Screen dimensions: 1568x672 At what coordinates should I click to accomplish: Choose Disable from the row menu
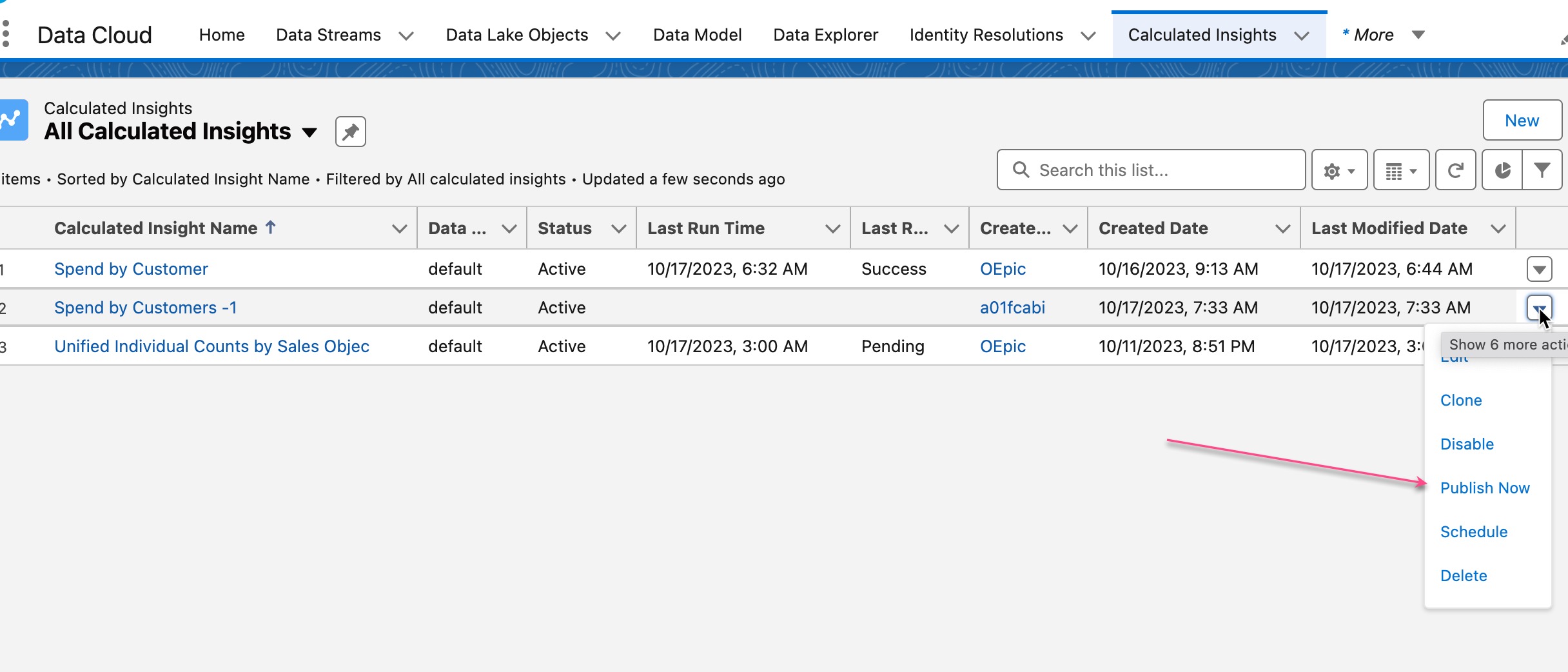coord(1467,444)
